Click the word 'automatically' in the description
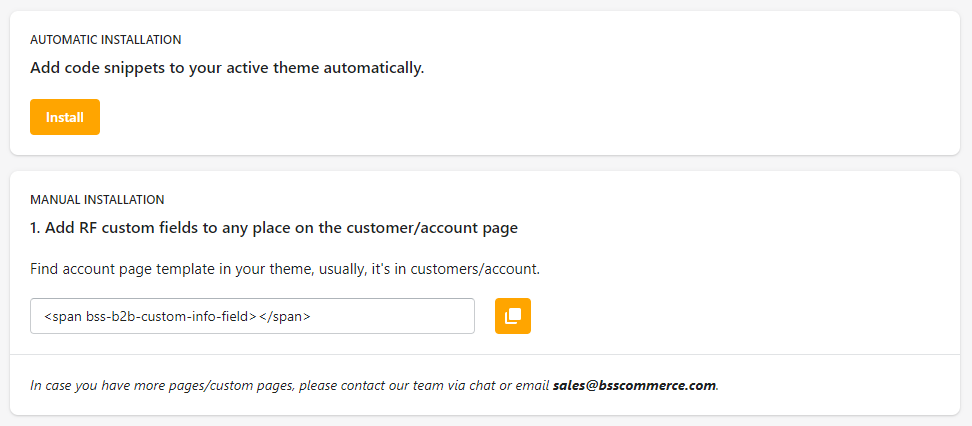972x426 pixels. click(x=376, y=69)
